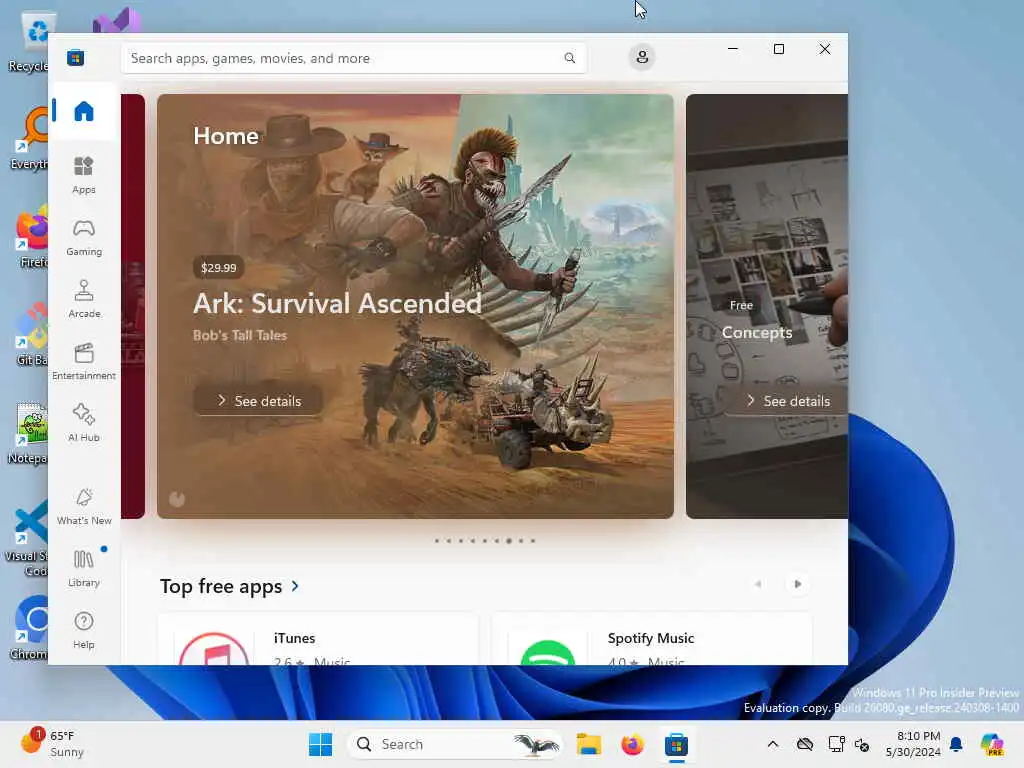Click the taskbar Search box
Image resolution: width=1024 pixels, height=768 pixels.
tap(454, 744)
